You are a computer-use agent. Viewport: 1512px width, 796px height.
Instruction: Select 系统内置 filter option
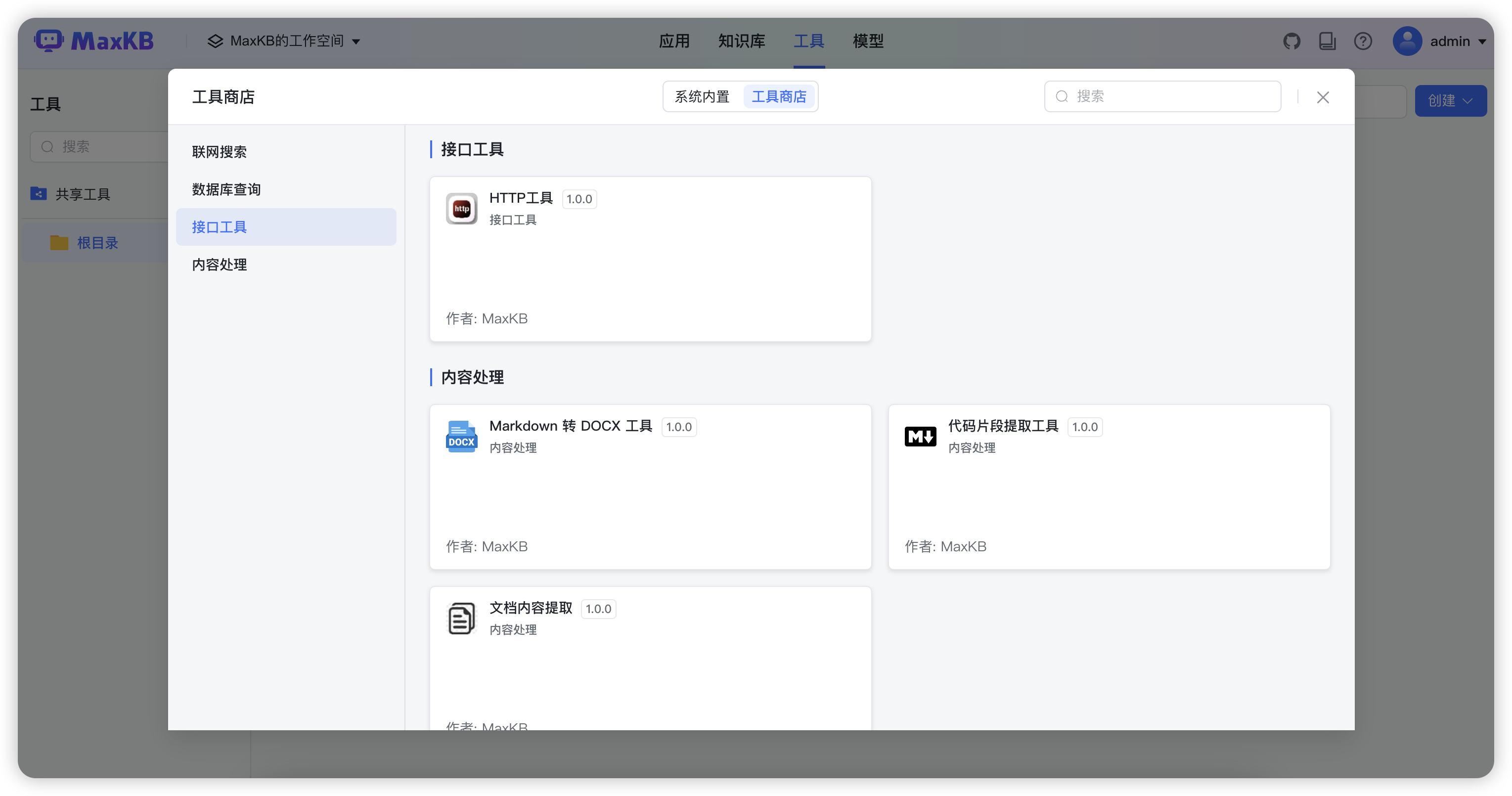coord(702,96)
